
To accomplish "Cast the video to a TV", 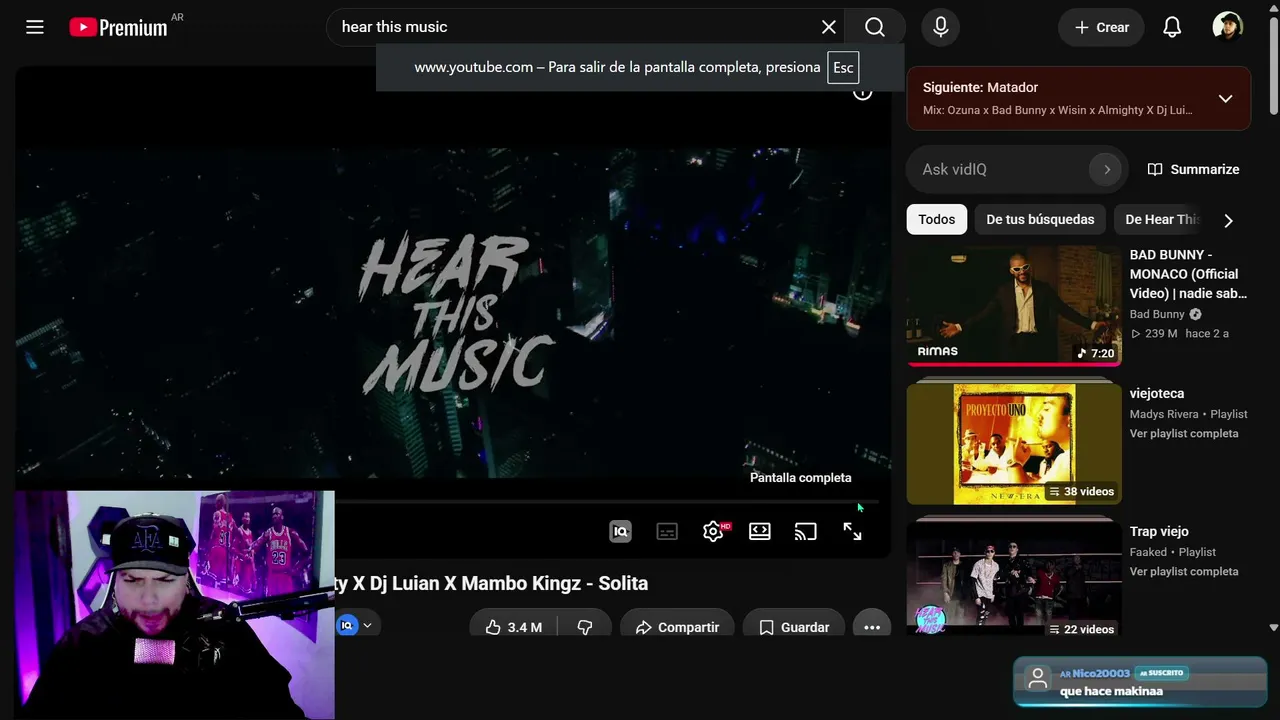I will click(x=806, y=532).
